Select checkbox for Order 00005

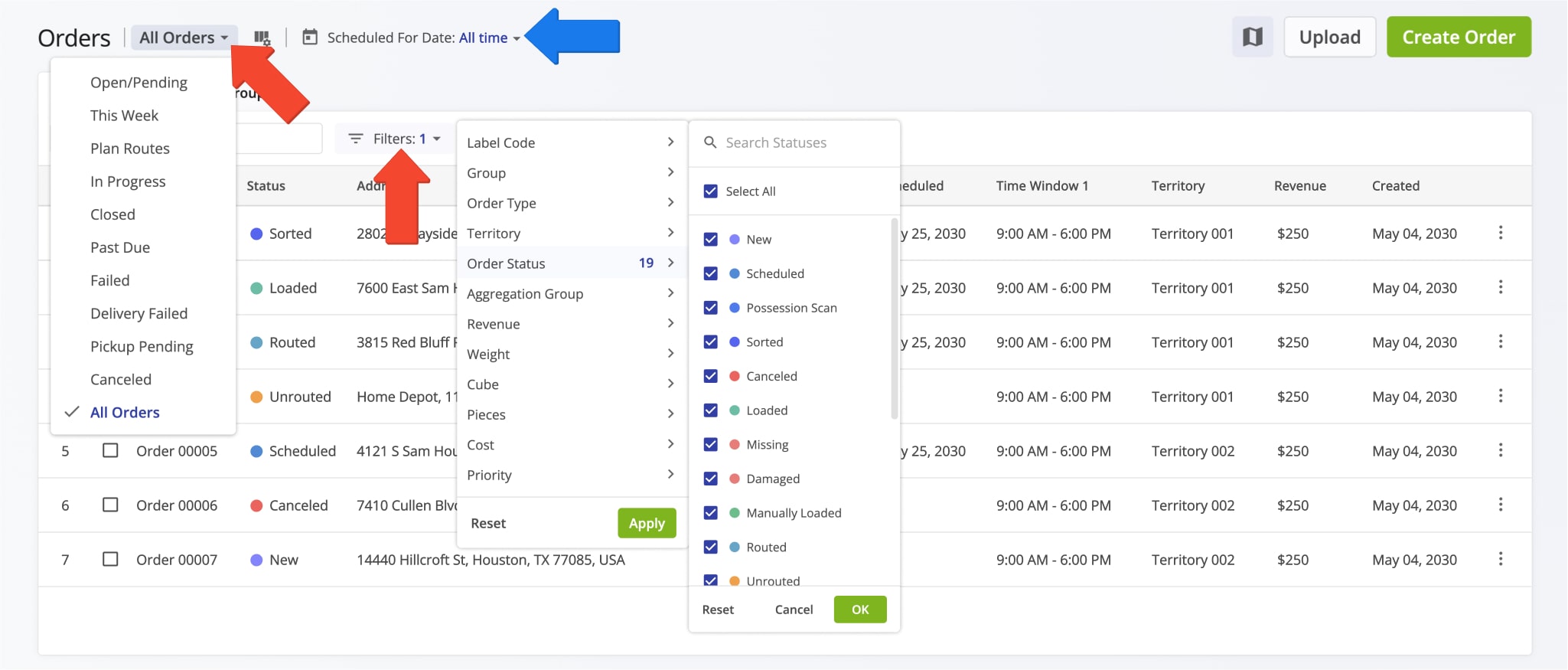pos(110,450)
